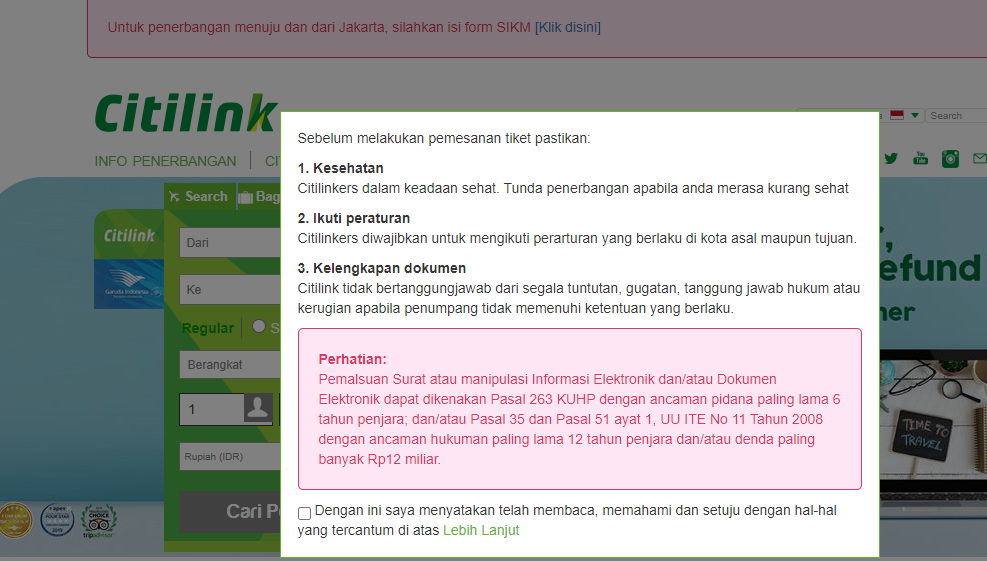Open the Rupiah (IDR) currency dropdown
Screen dimensions: 987x561
point(229,457)
